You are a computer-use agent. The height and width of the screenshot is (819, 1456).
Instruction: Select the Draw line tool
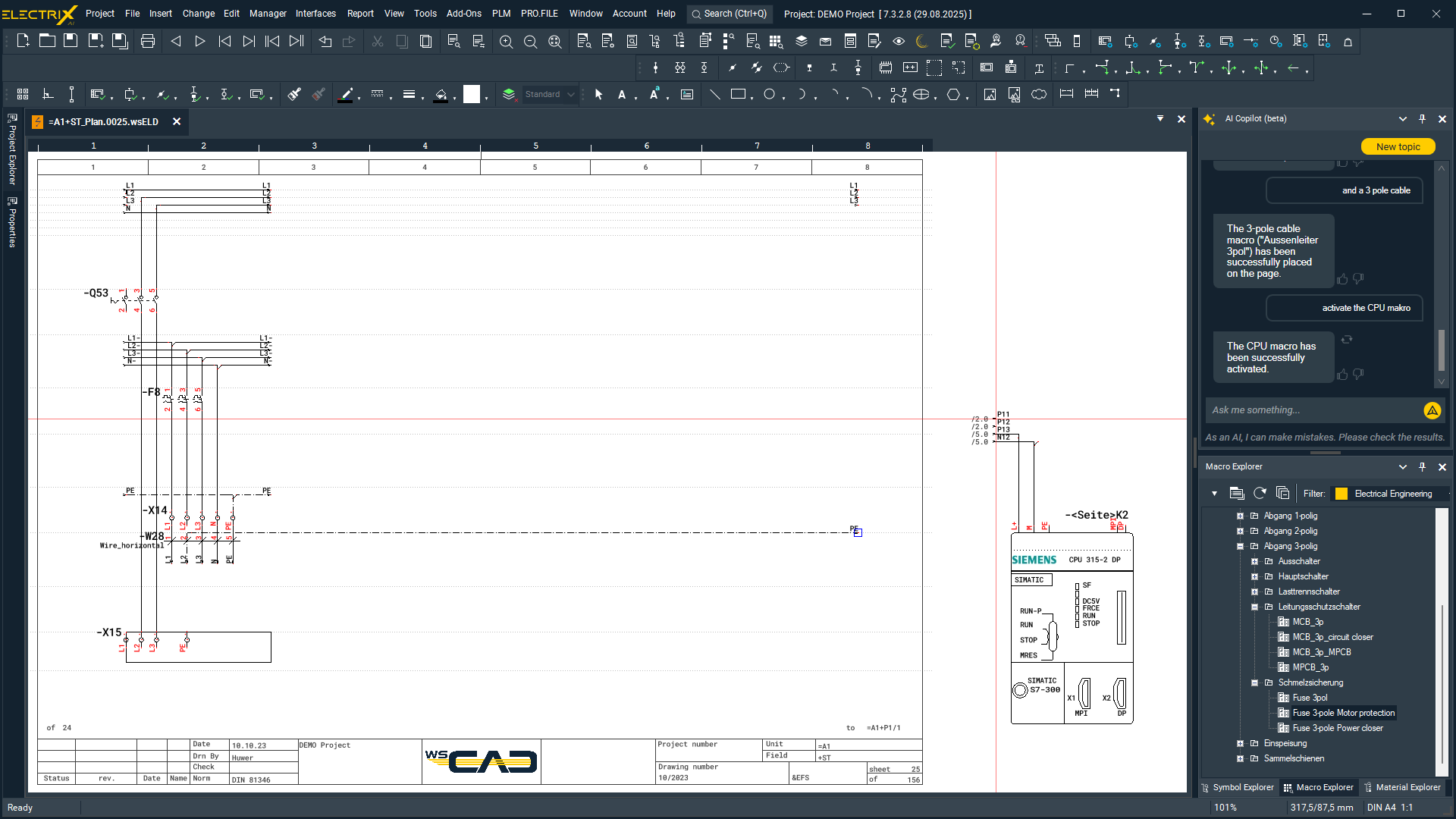point(714,94)
